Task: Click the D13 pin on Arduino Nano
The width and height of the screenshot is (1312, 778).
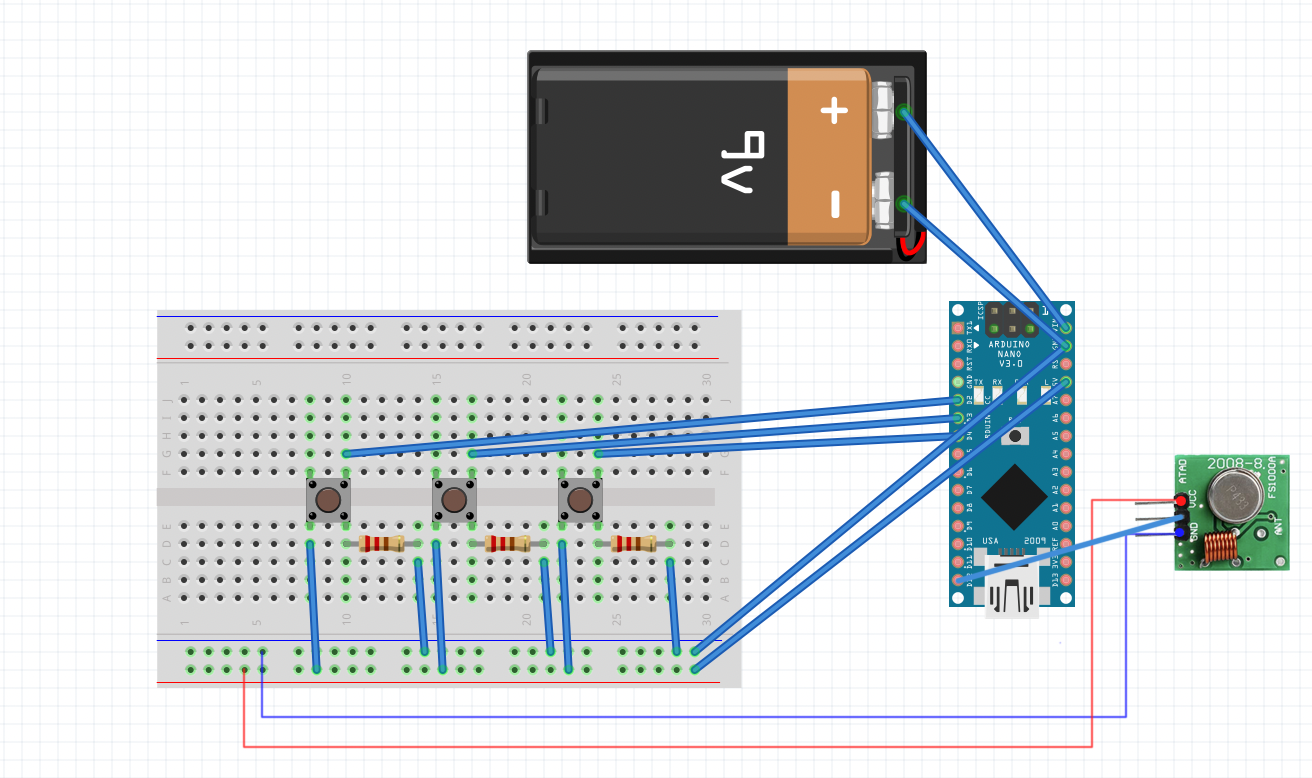Action: coord(1066,579)
